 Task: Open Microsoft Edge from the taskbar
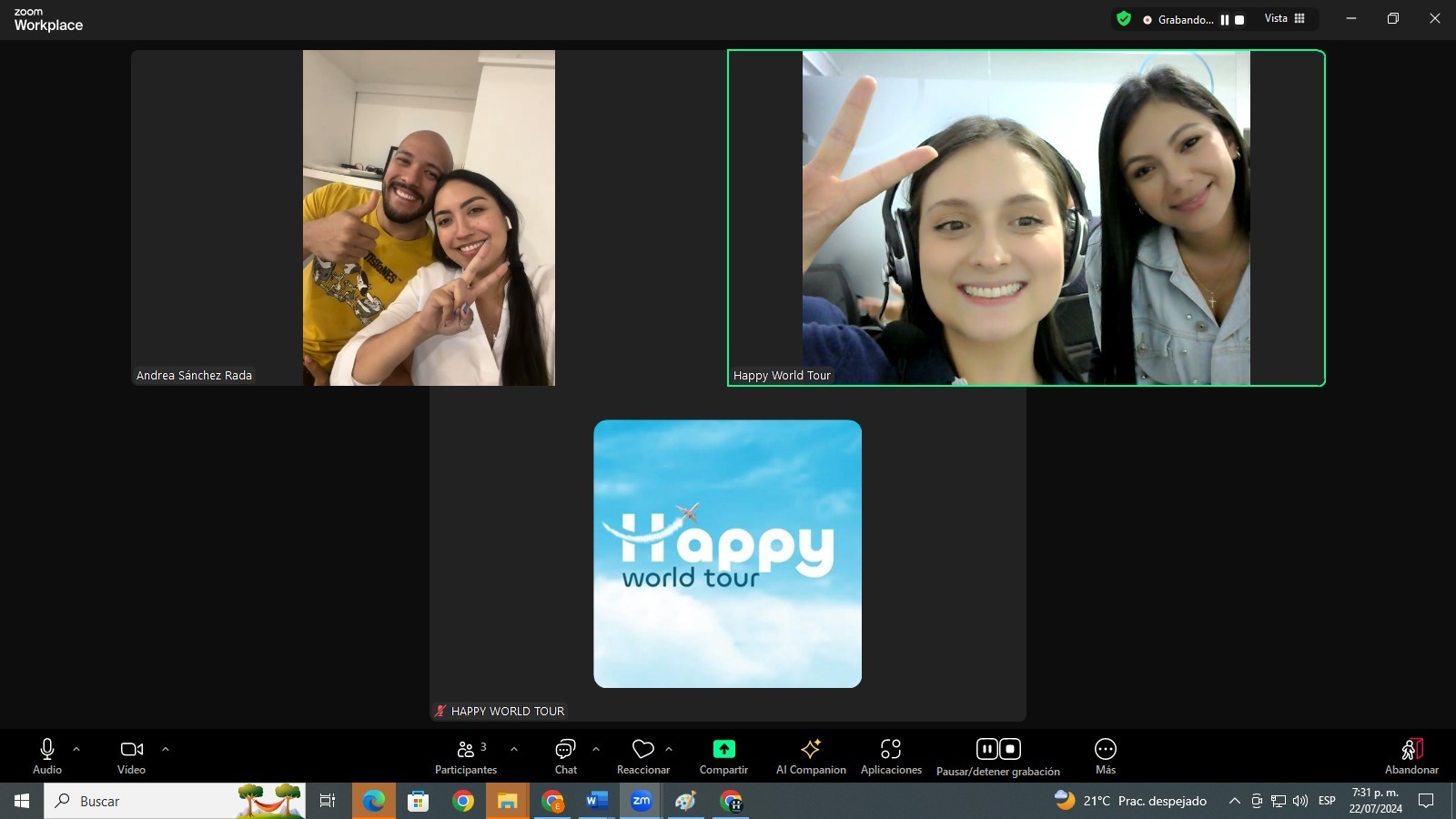pyautogui.click(x=374, y=801)
